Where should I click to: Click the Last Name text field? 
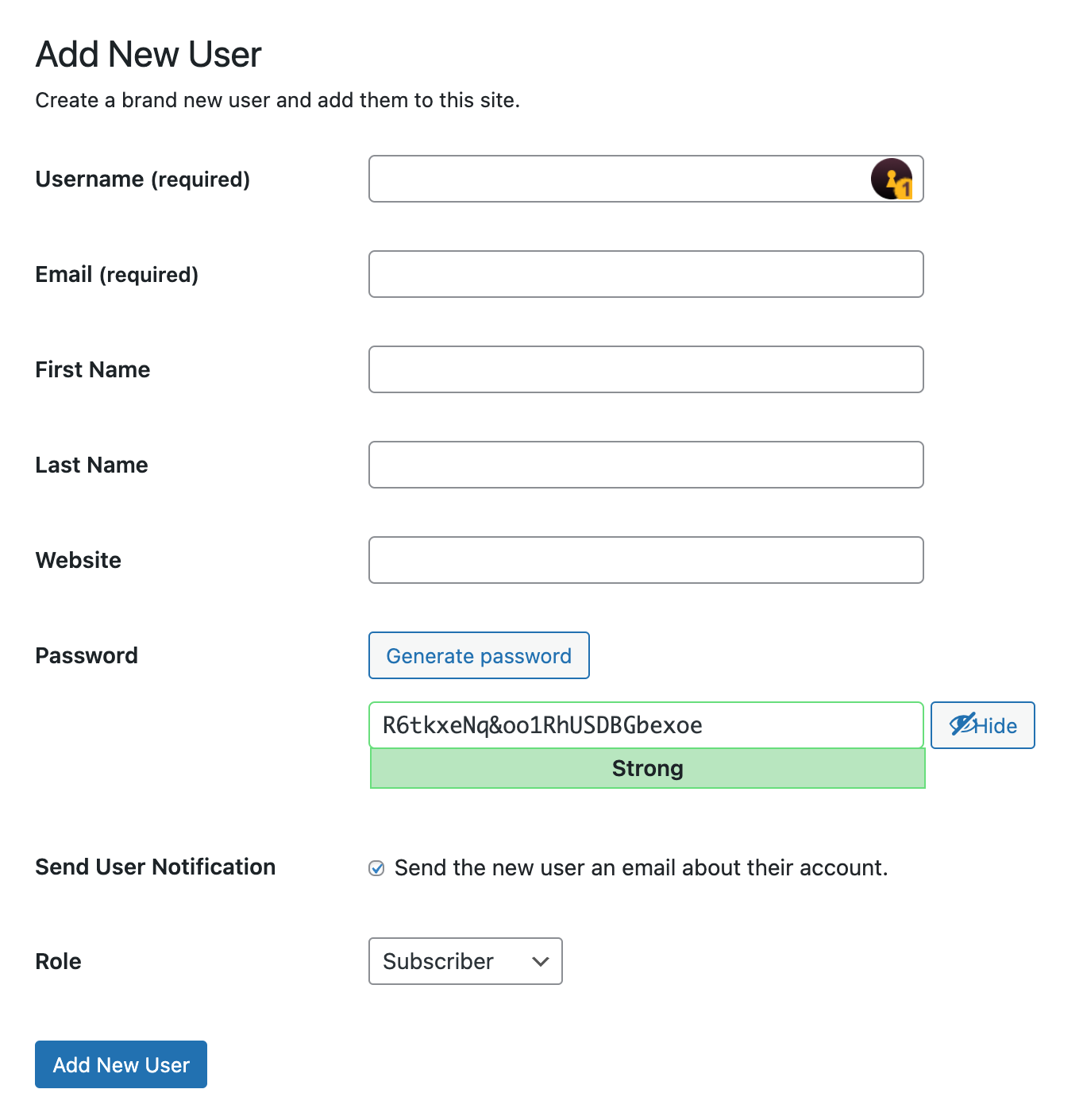pos(646,465)
